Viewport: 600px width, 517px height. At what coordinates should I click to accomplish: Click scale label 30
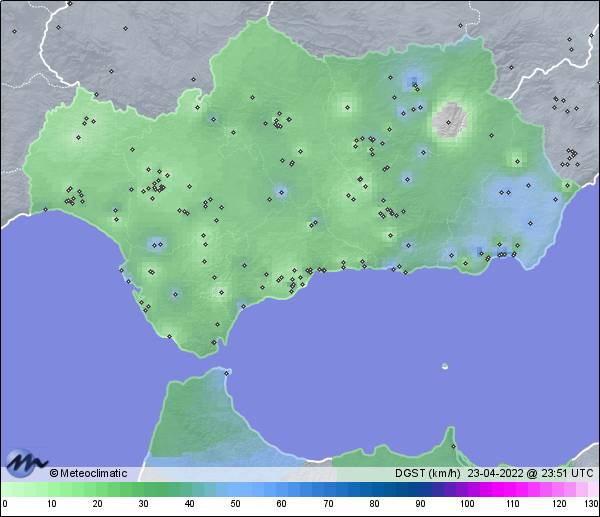tap(143, 504)
